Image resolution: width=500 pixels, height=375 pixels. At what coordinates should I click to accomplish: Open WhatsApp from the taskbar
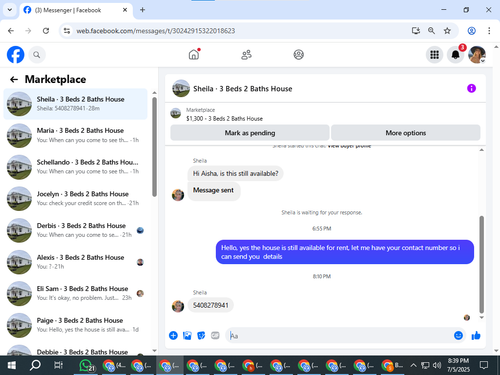tap(87, 366)
